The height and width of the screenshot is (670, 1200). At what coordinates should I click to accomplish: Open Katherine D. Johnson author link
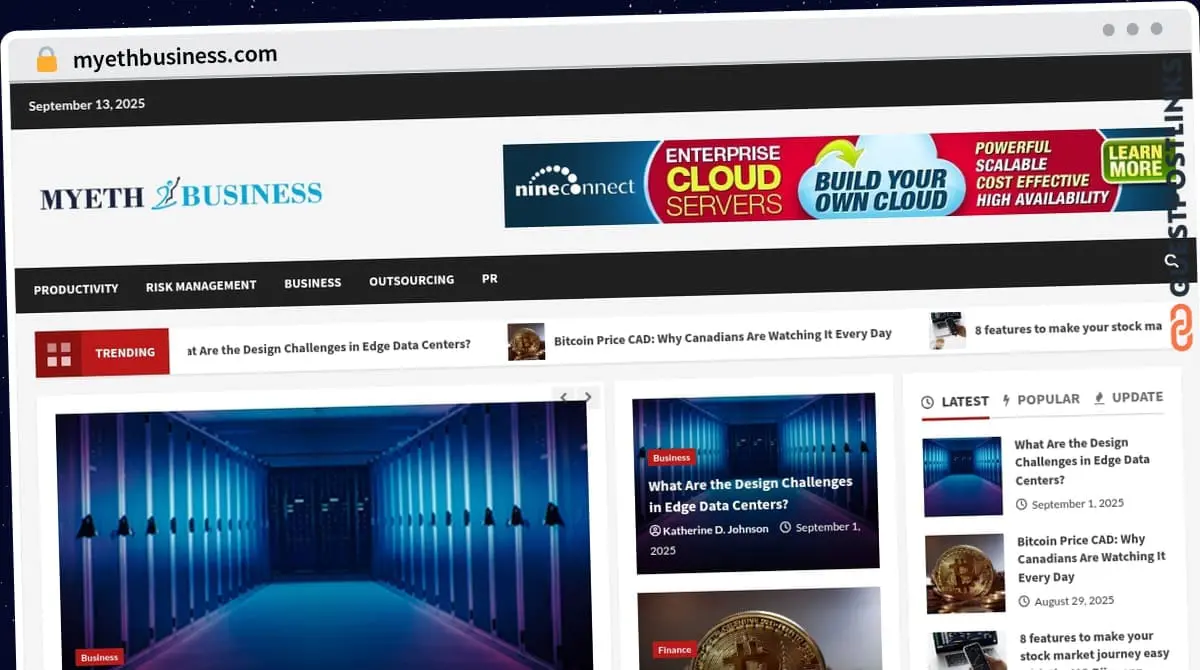click(x=709, y=529)
